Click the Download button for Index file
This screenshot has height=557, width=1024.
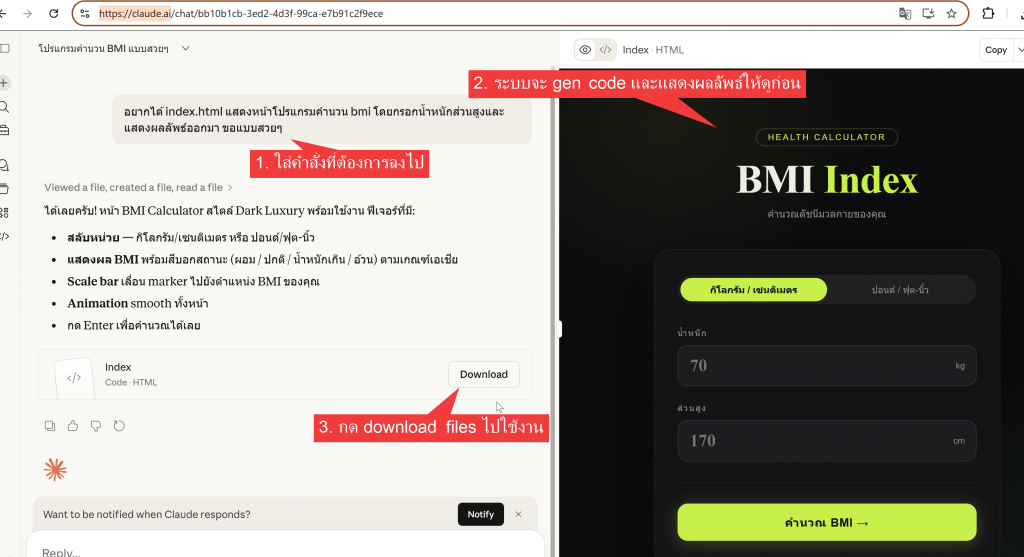tap(483, 374)
